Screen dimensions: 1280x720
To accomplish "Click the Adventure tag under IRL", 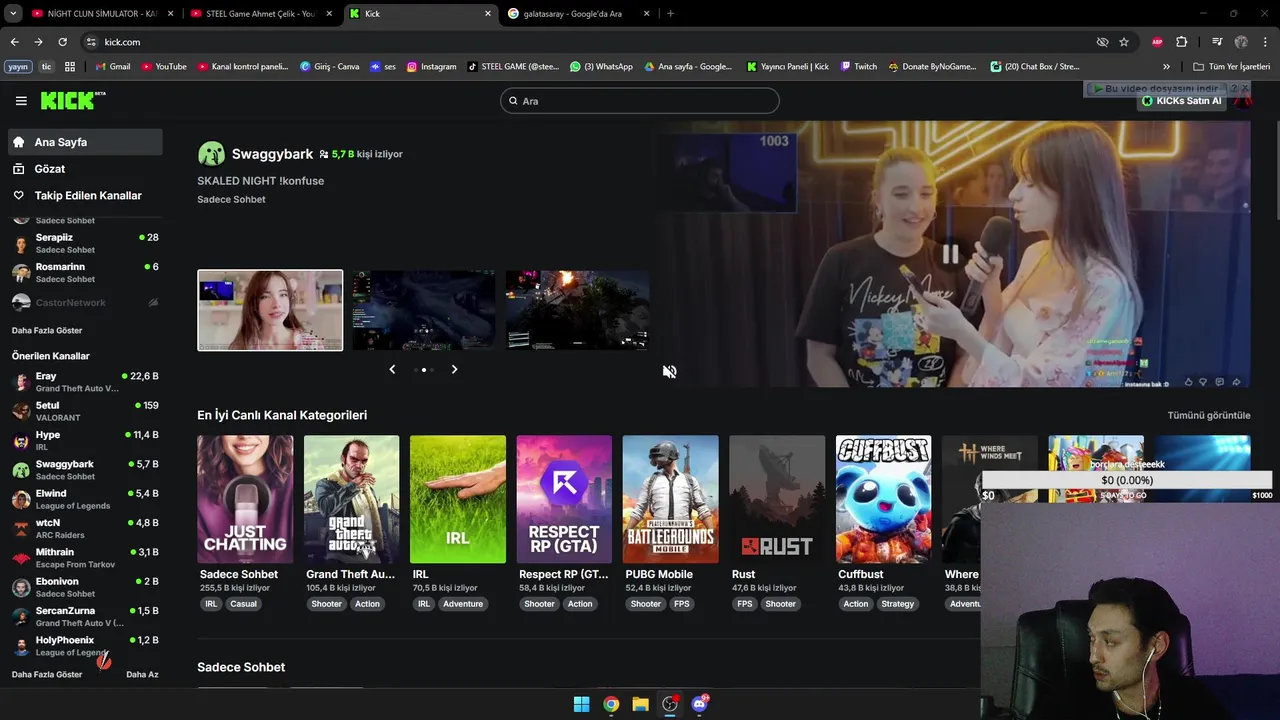I will pos(463,604).
